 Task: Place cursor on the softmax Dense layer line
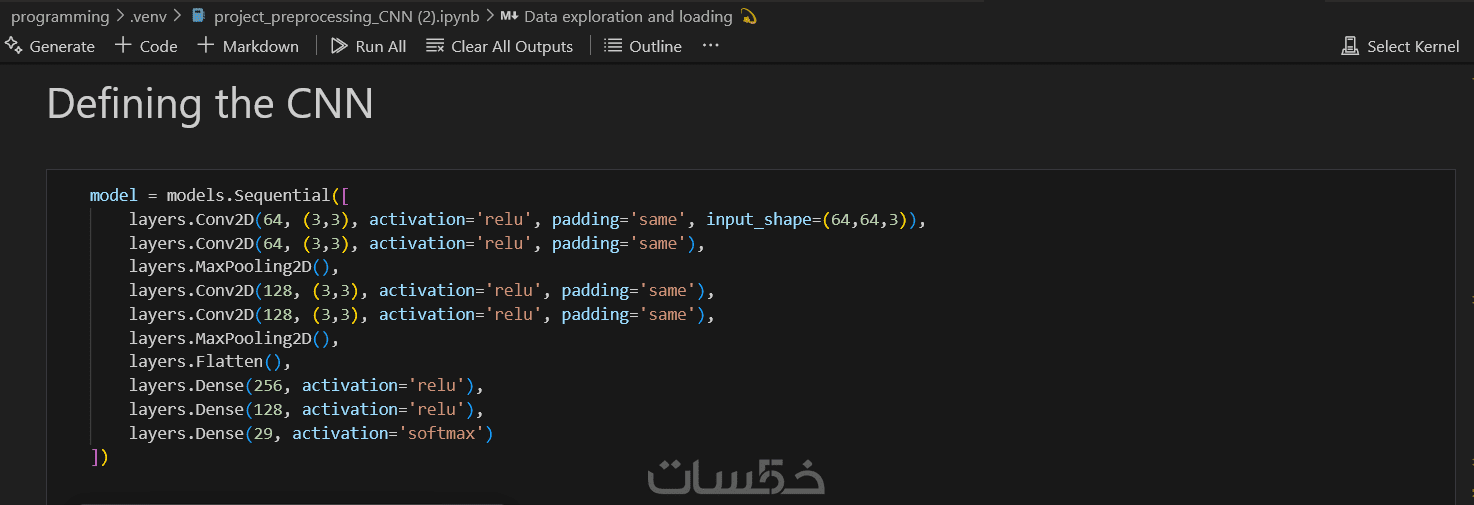(310, 433)
